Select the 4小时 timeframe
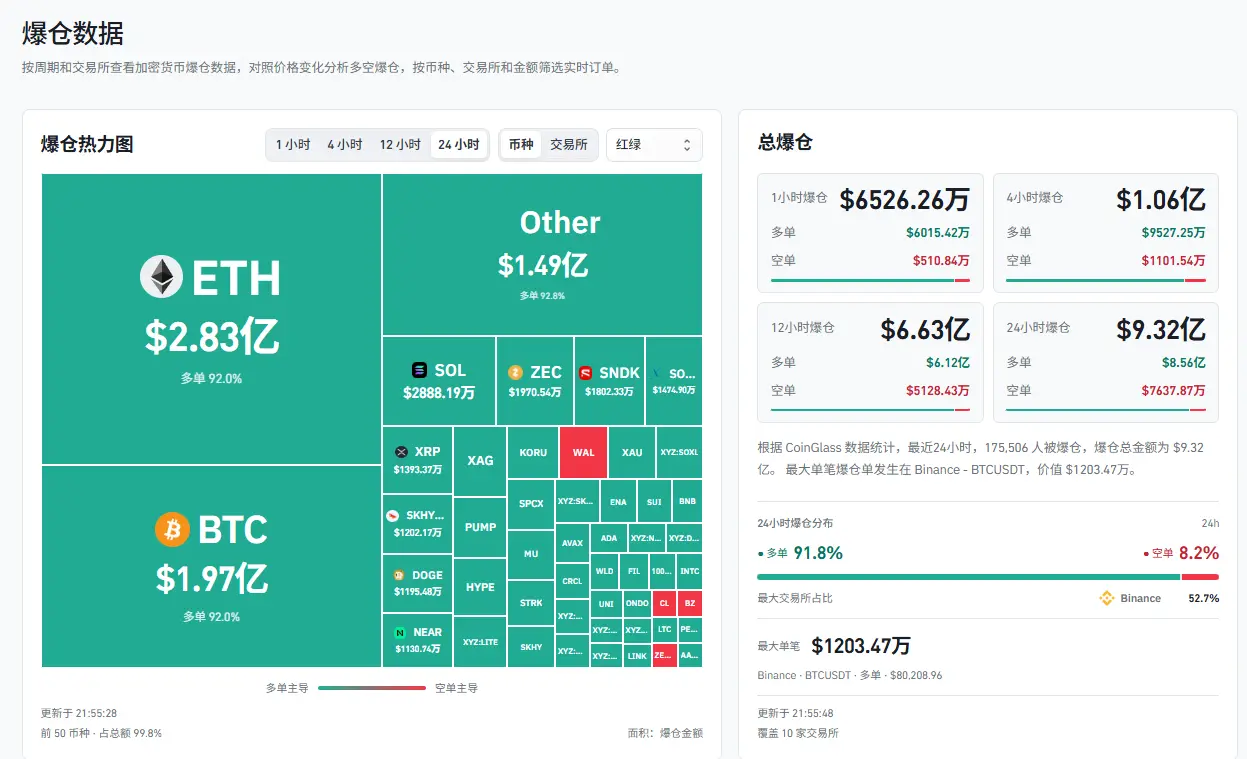The height and width of the screenshot is (759, 1247). (344, 144)
